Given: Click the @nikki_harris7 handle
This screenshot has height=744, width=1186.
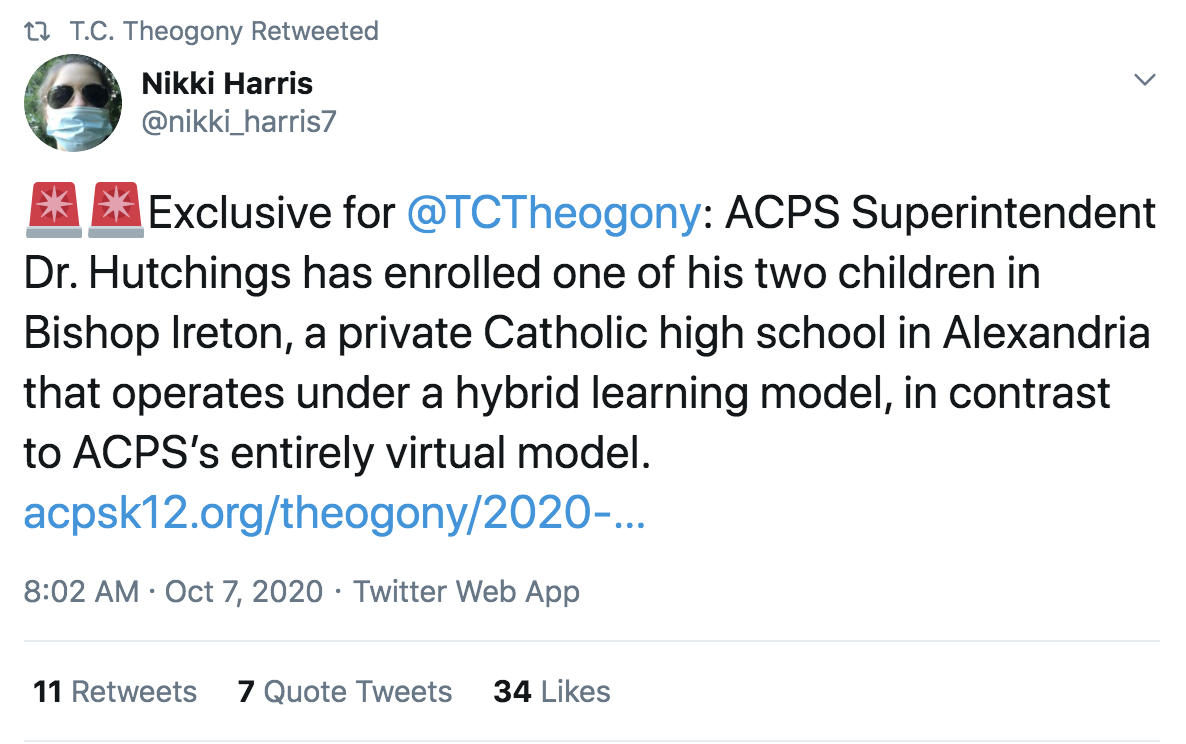Looking at the screenshot, I should point(238,122).
